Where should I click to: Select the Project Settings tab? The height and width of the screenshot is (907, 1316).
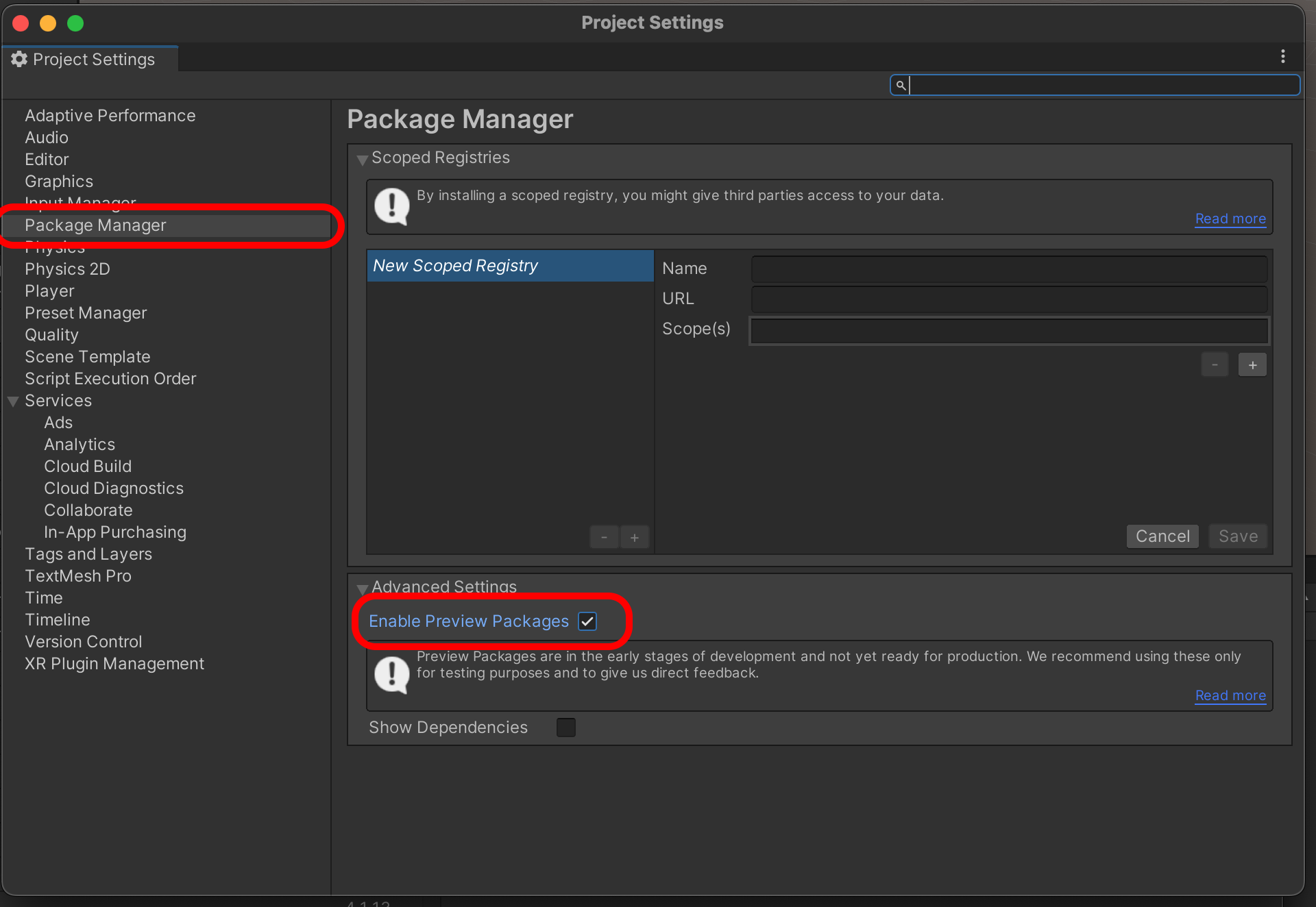click(89, 60)
